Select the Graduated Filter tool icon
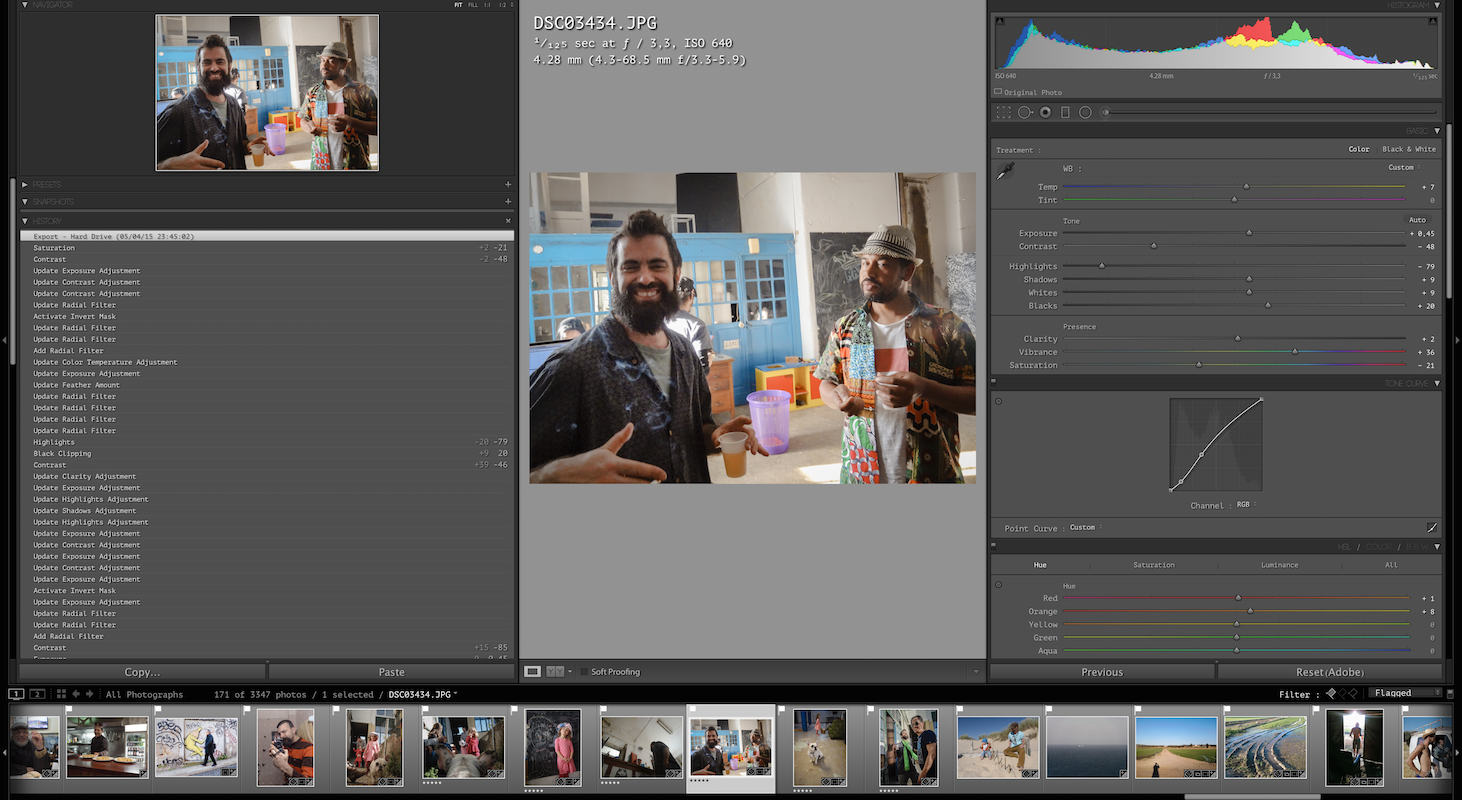The image size is (1462, 800). (x=1065, y=113)
